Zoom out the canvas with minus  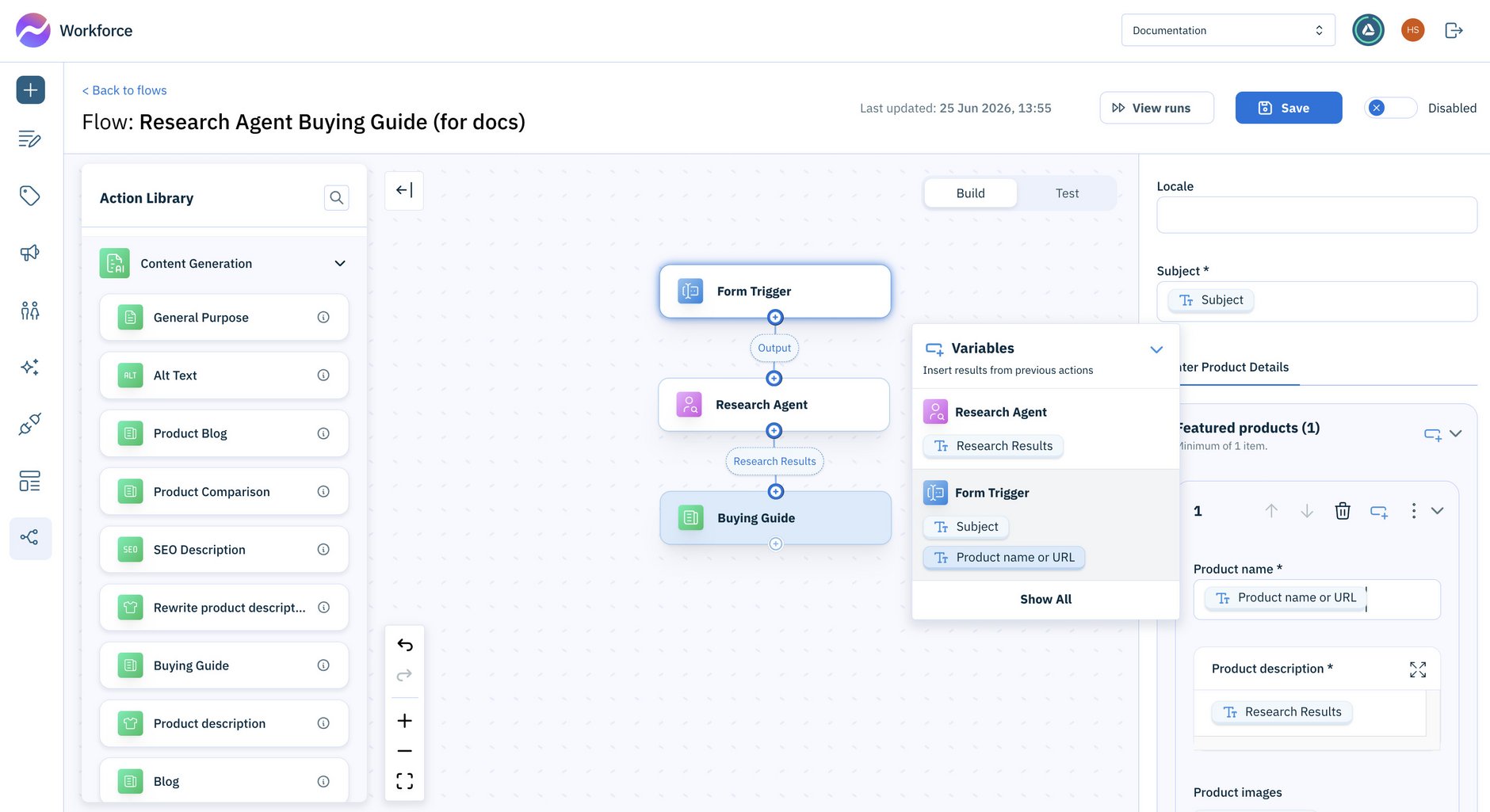pyautogui.click(x=404, y=751)
